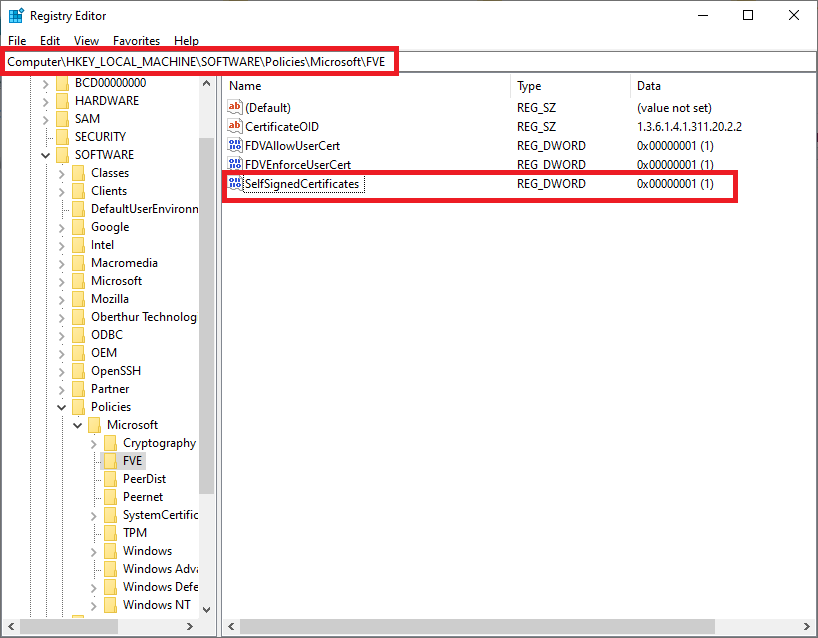This screenshot has height=638, width=818.
Task: Click the values pane horizontal scrollbar thumb
Action: (x=477, y=626)
